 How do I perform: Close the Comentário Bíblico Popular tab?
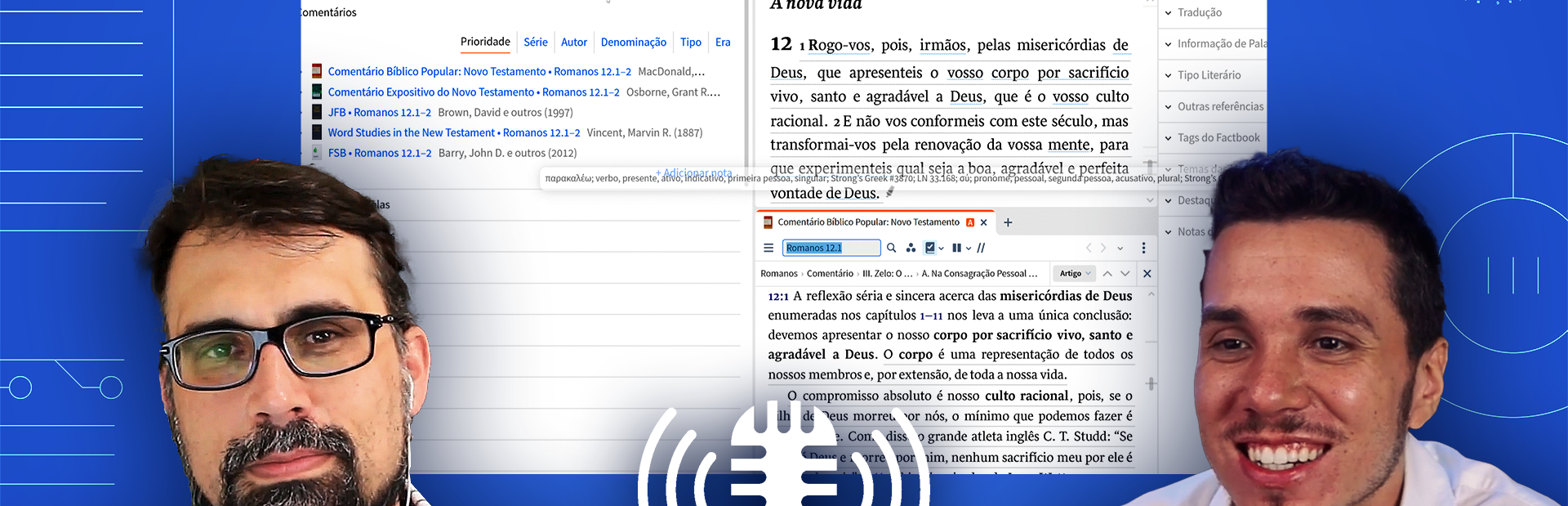point(983,222)
